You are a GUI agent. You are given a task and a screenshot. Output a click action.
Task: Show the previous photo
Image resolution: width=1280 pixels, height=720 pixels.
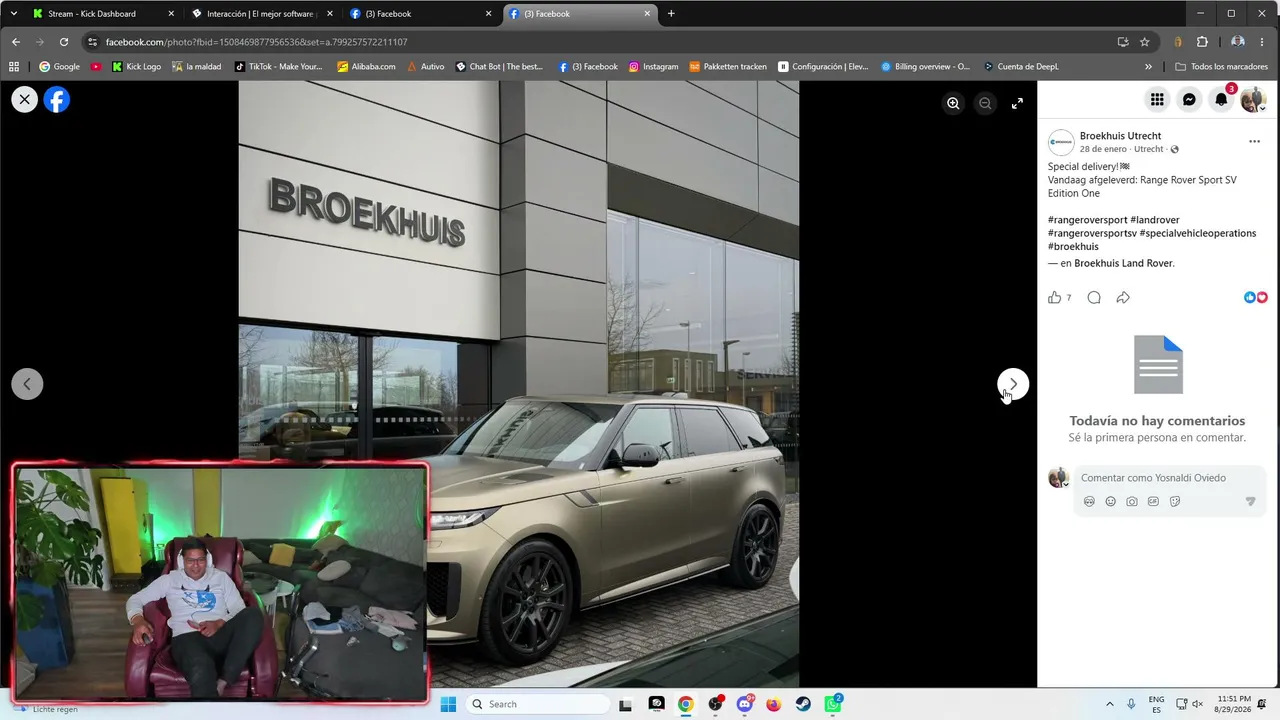pyautogui.click(x=27, y=384)
